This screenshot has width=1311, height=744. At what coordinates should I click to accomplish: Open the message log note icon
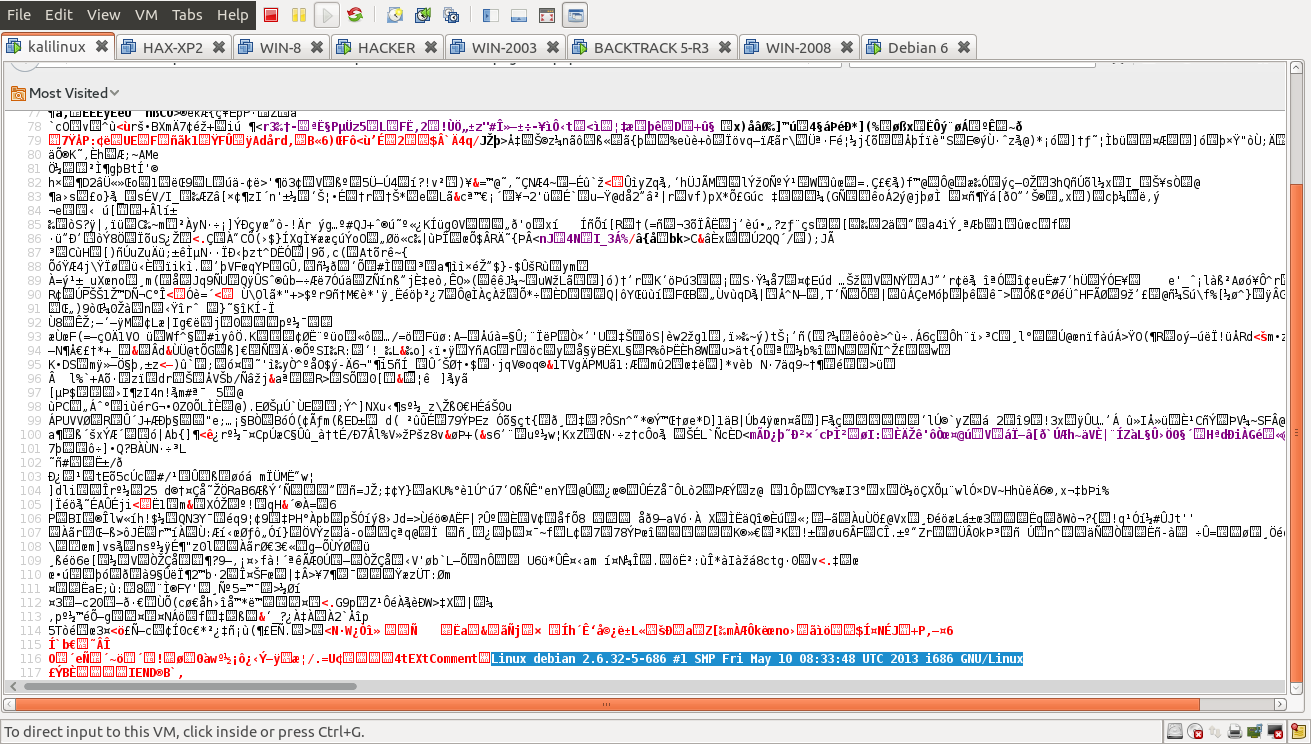tap(1298, 732)
